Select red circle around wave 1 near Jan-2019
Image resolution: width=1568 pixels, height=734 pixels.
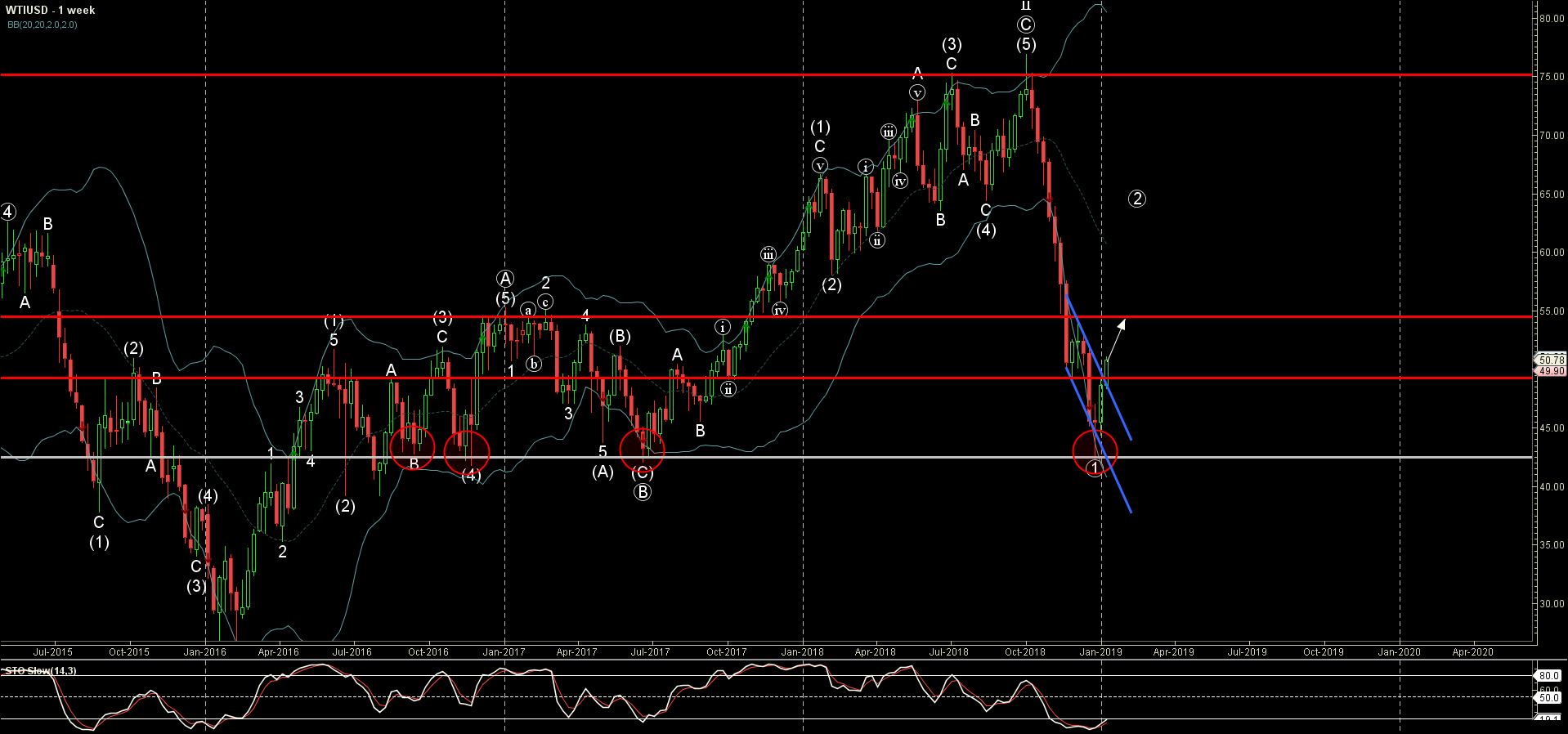click(1094, 451)
